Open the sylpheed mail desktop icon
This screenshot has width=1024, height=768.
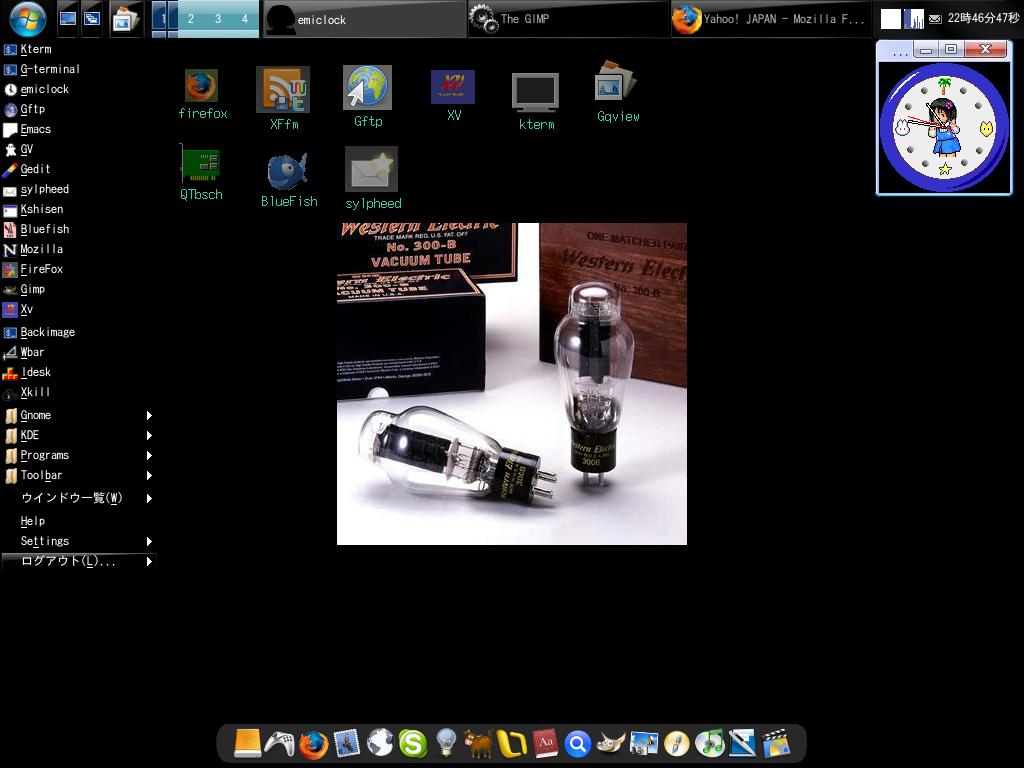pos(372,167)
